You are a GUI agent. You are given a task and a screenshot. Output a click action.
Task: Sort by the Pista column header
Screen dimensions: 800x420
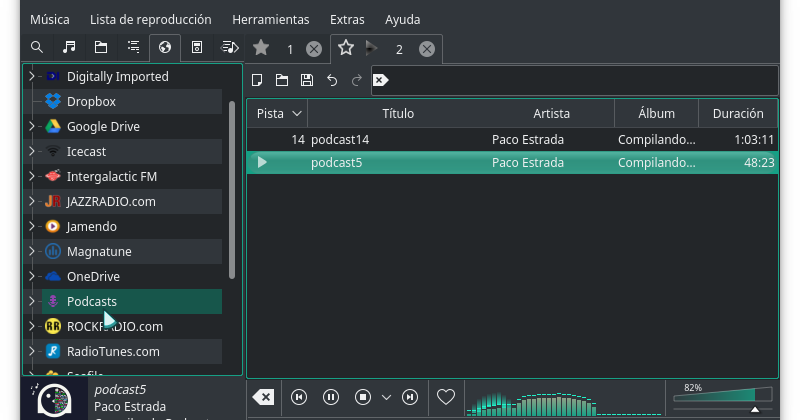tap(278, 113)
